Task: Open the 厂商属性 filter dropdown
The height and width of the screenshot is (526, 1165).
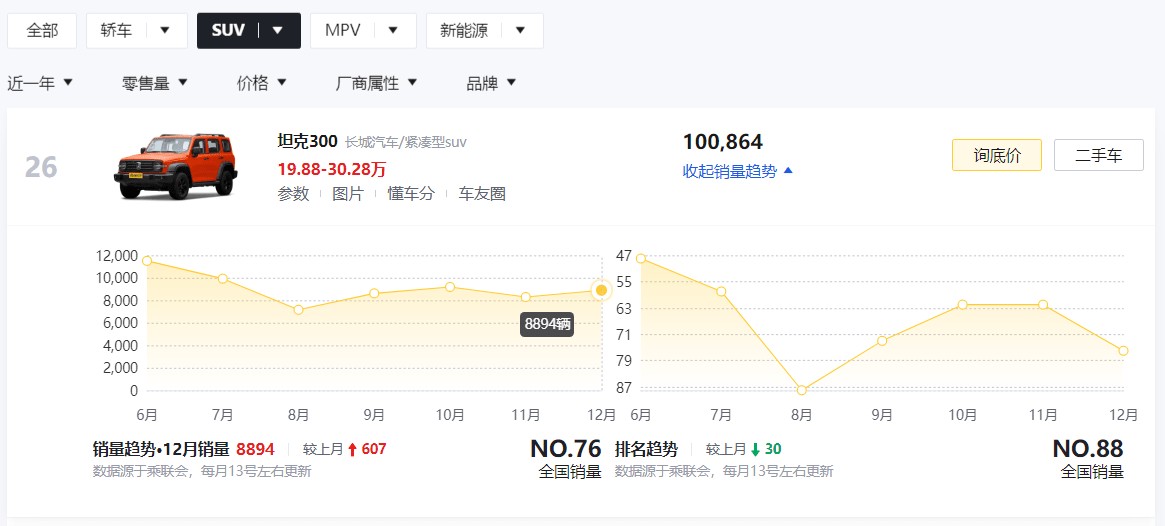Action: (377, 83)
